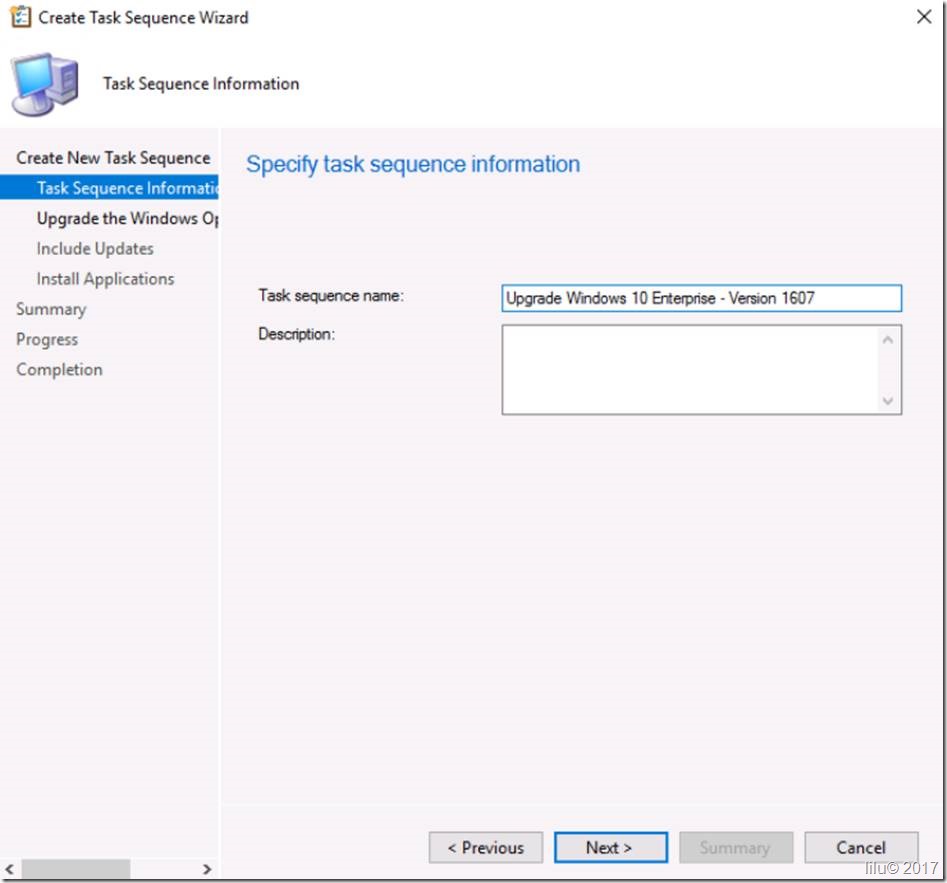Open Upgrade the Windows Operating System step
This screenshot has width=947, height=883.
point(127,218)
